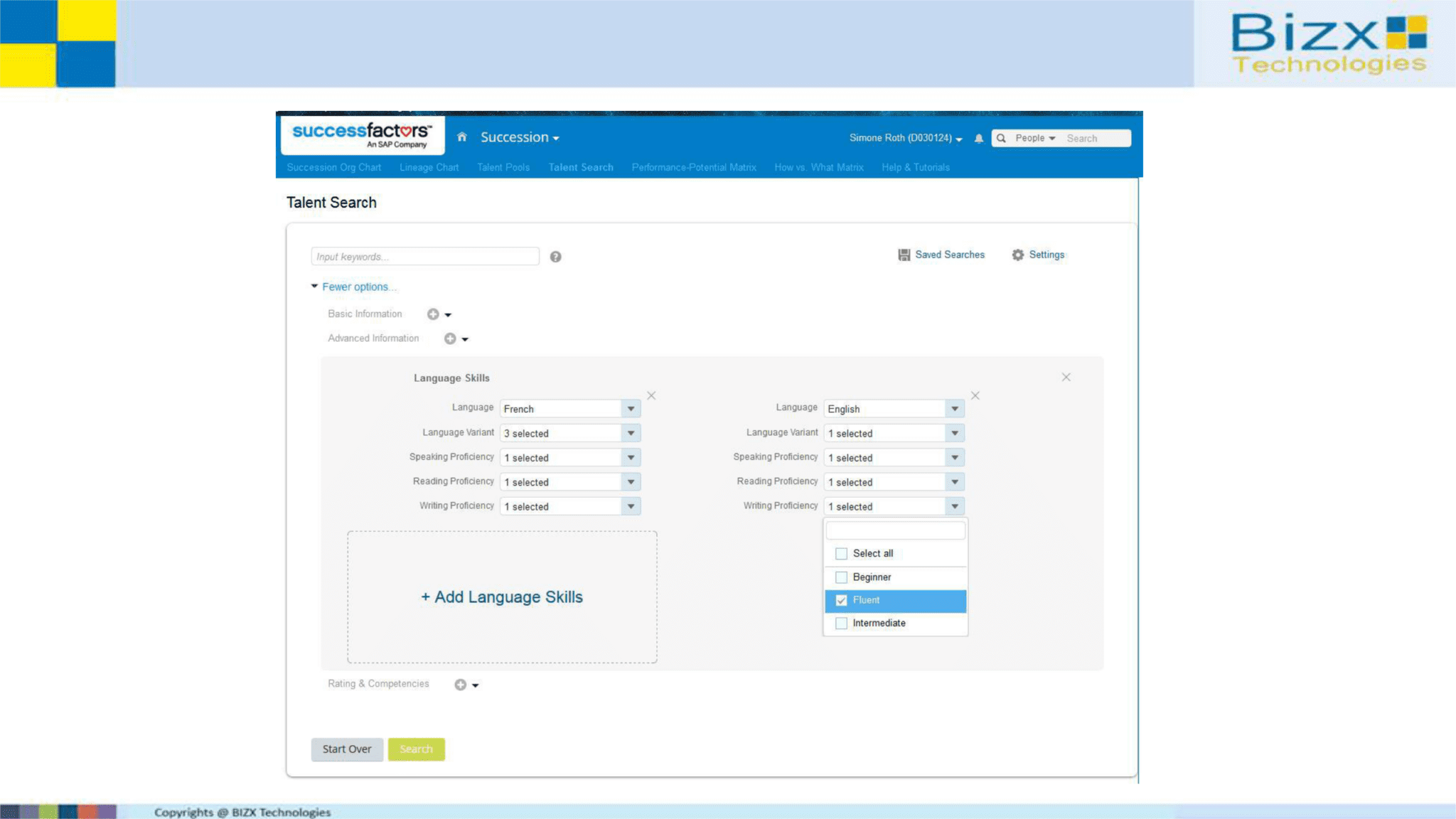Screen dimensions: 1456x819
Task: Click the help question mark icon
Action: [556, 257]
